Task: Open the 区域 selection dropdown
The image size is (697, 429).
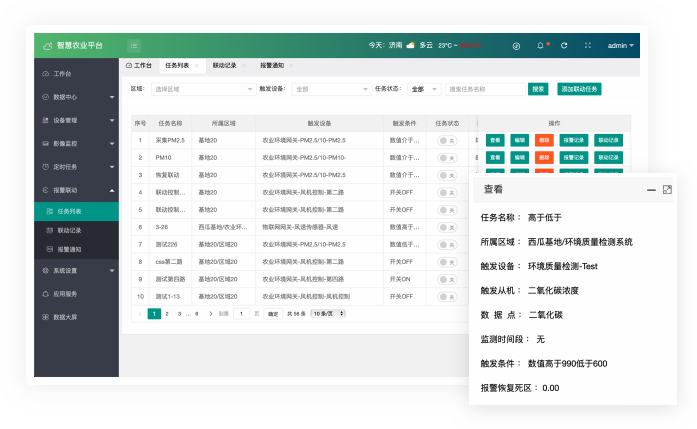Action: pos(204,89)
